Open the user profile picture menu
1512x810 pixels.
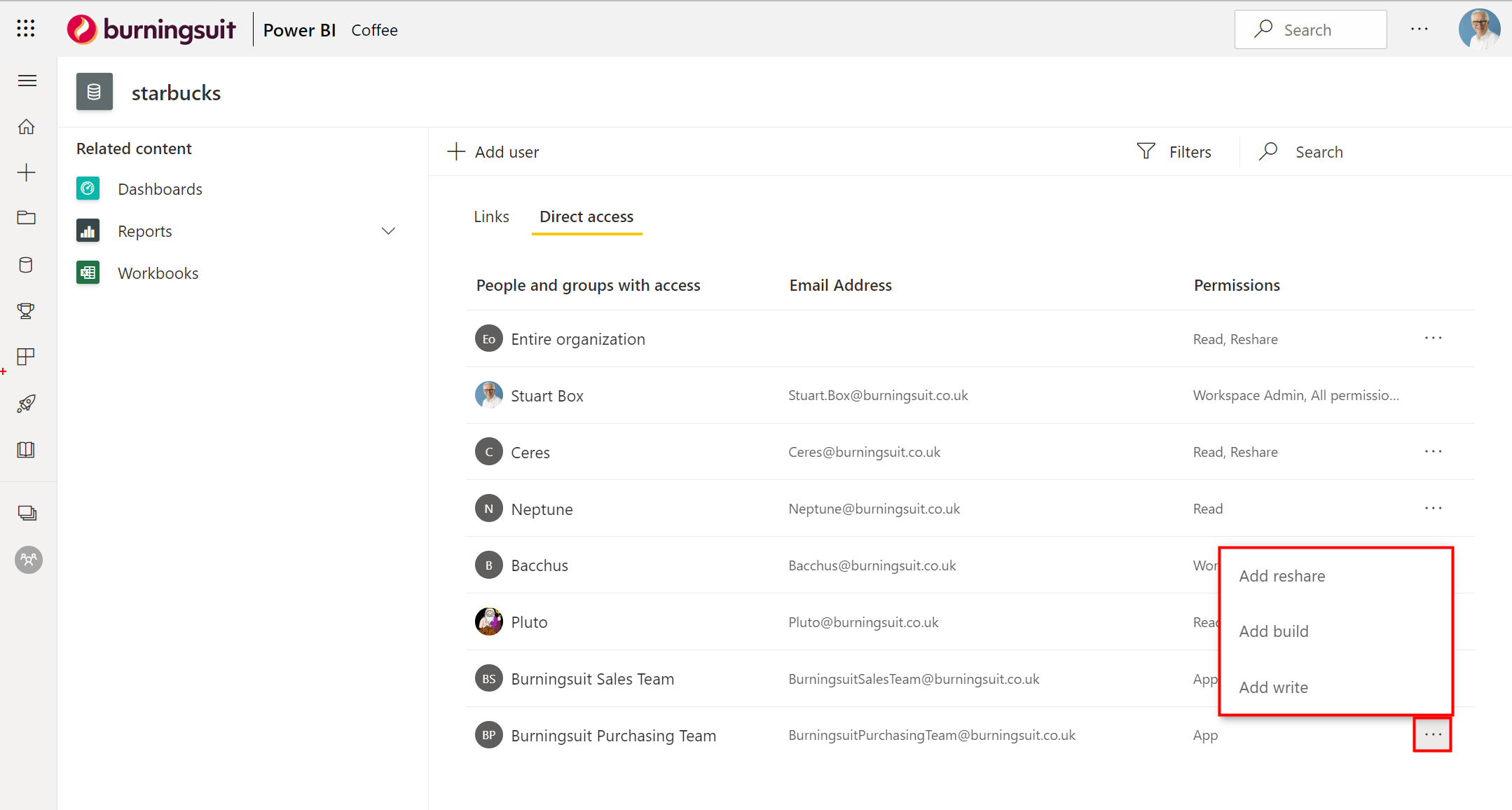coord(1479,29)
